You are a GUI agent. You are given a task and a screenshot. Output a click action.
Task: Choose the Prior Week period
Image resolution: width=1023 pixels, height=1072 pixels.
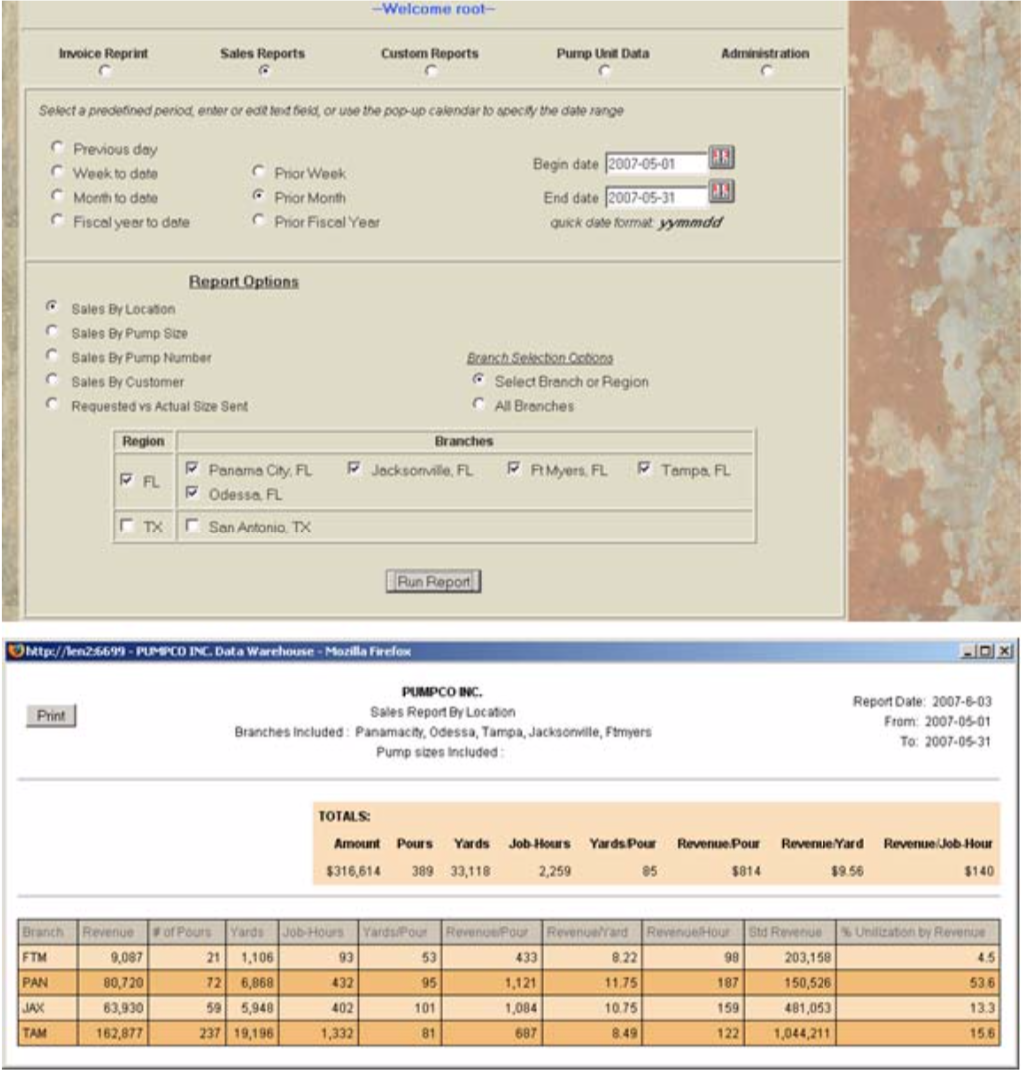point(258,171)
